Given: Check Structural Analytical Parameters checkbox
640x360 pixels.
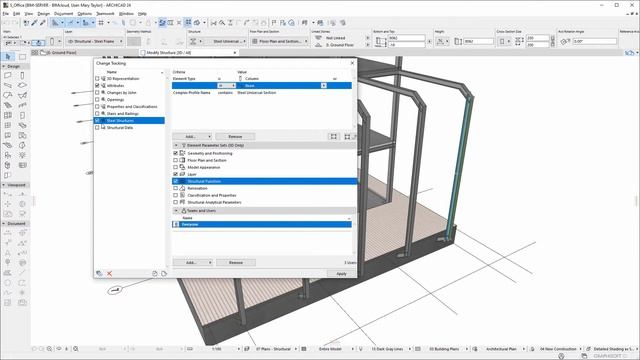Looking at the screenshot, I should 176,202.
